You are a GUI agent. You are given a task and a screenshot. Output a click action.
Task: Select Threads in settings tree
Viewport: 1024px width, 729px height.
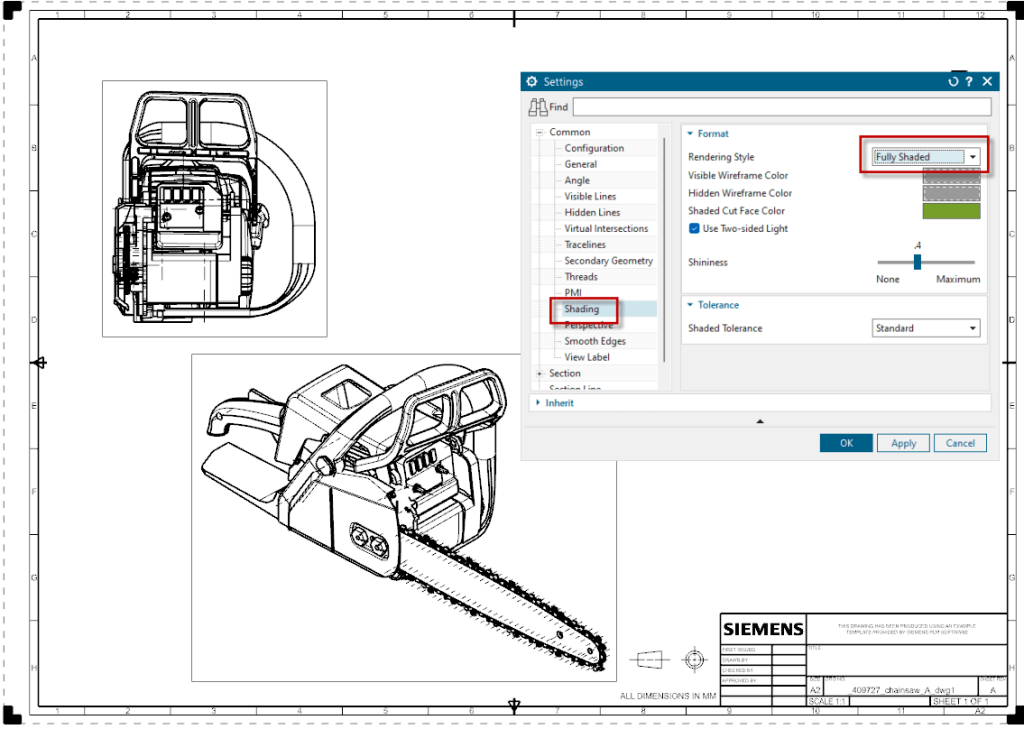tap(581, 277)
